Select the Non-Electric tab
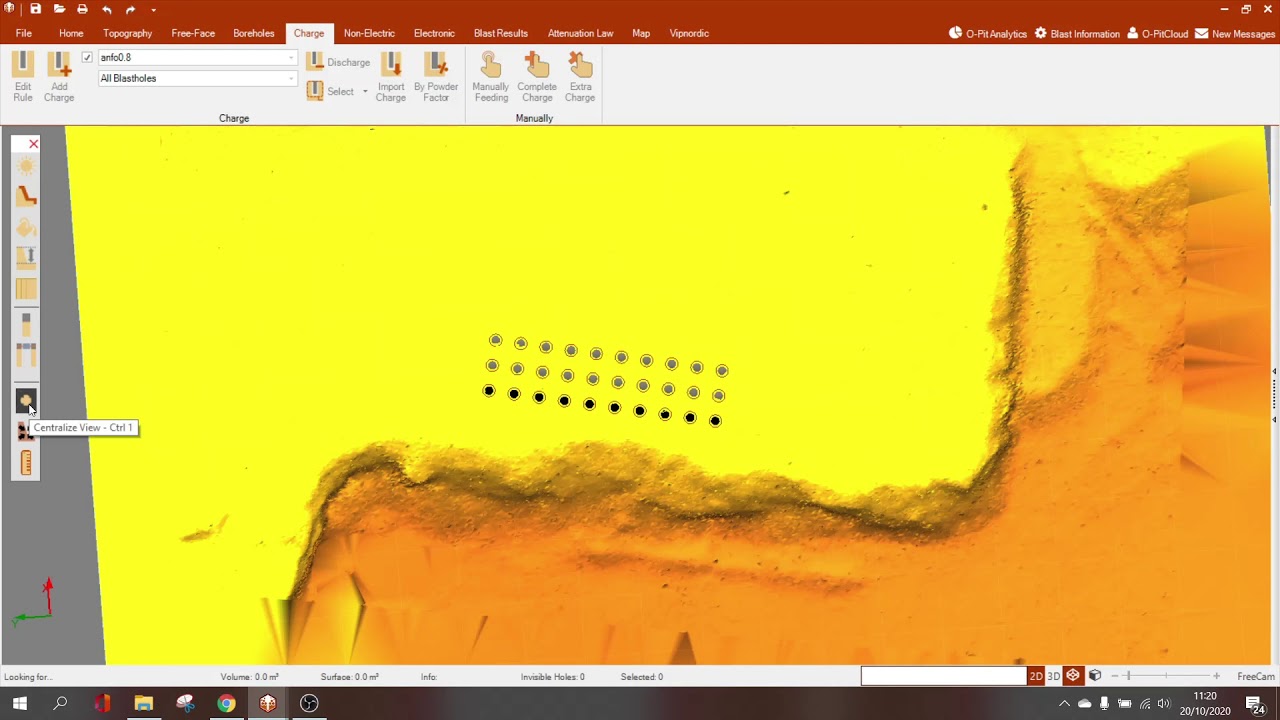Viewport: 1280px width, 720px height. (369, 33)
